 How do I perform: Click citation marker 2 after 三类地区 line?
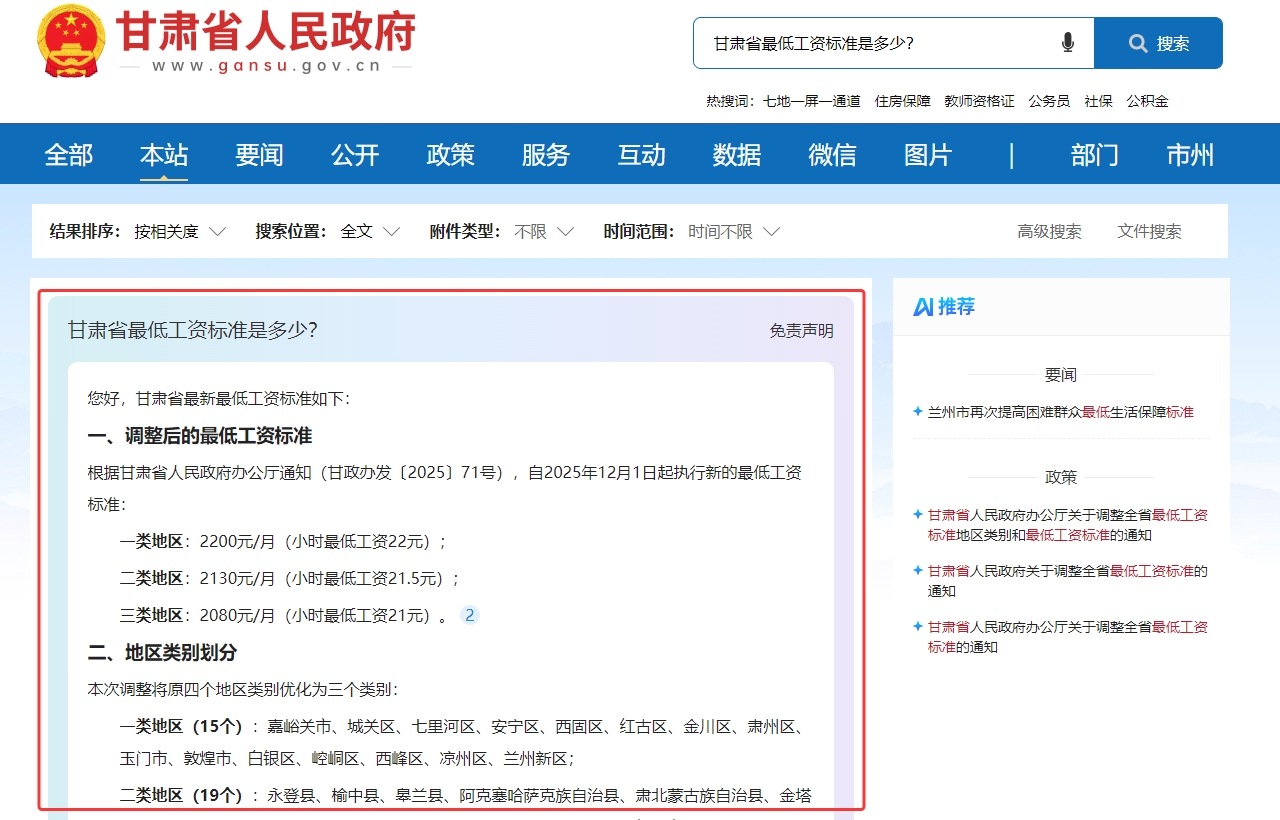click(470, 615)
